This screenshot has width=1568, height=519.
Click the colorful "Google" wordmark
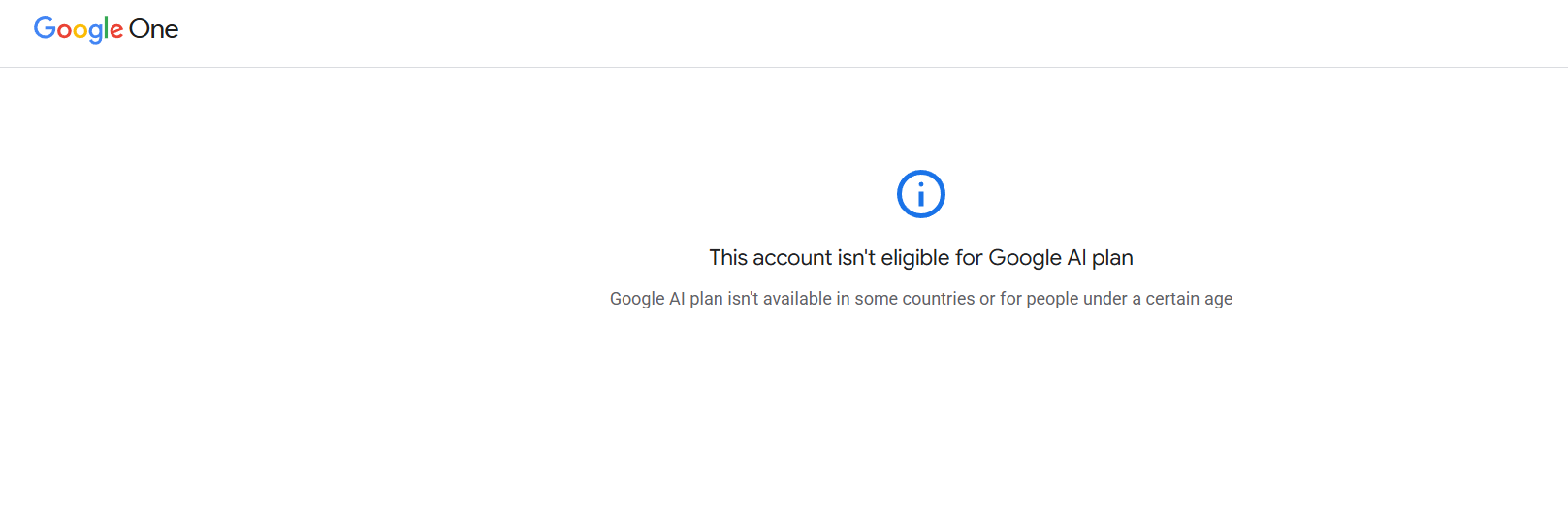(79, 29)
